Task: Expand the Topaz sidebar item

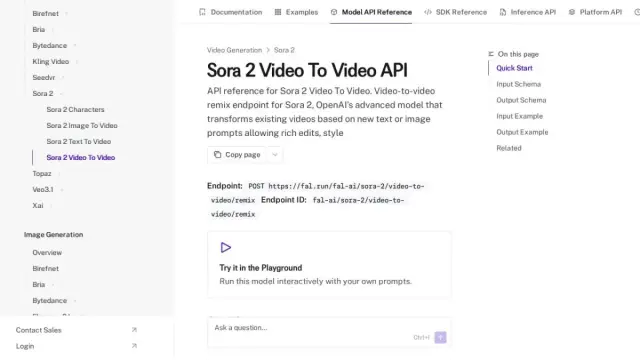Action: pyautogui.click(x=42, y=173)
